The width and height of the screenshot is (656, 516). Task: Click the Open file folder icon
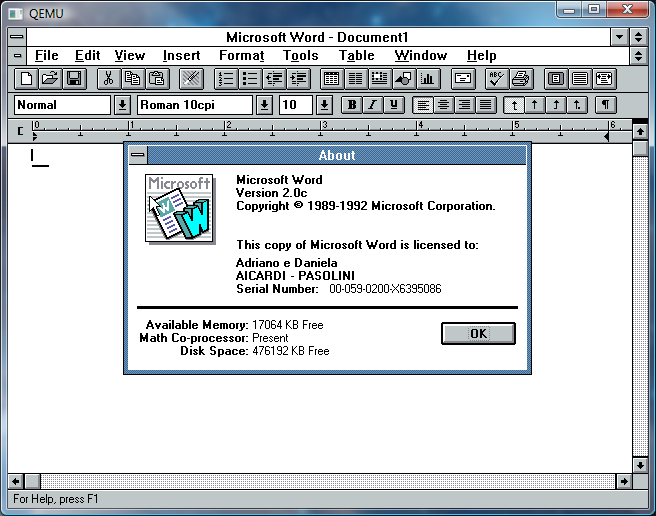pyautogui.click(x=49, y=78)
